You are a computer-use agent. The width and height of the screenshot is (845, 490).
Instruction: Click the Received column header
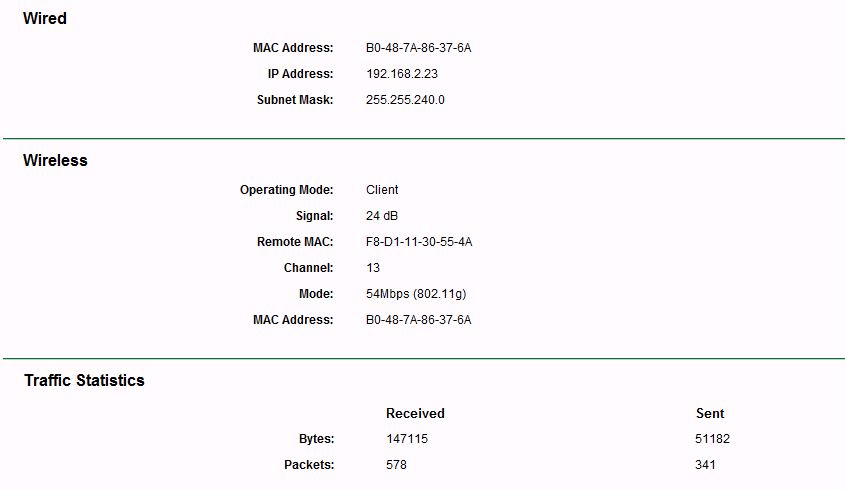[415, 413]
